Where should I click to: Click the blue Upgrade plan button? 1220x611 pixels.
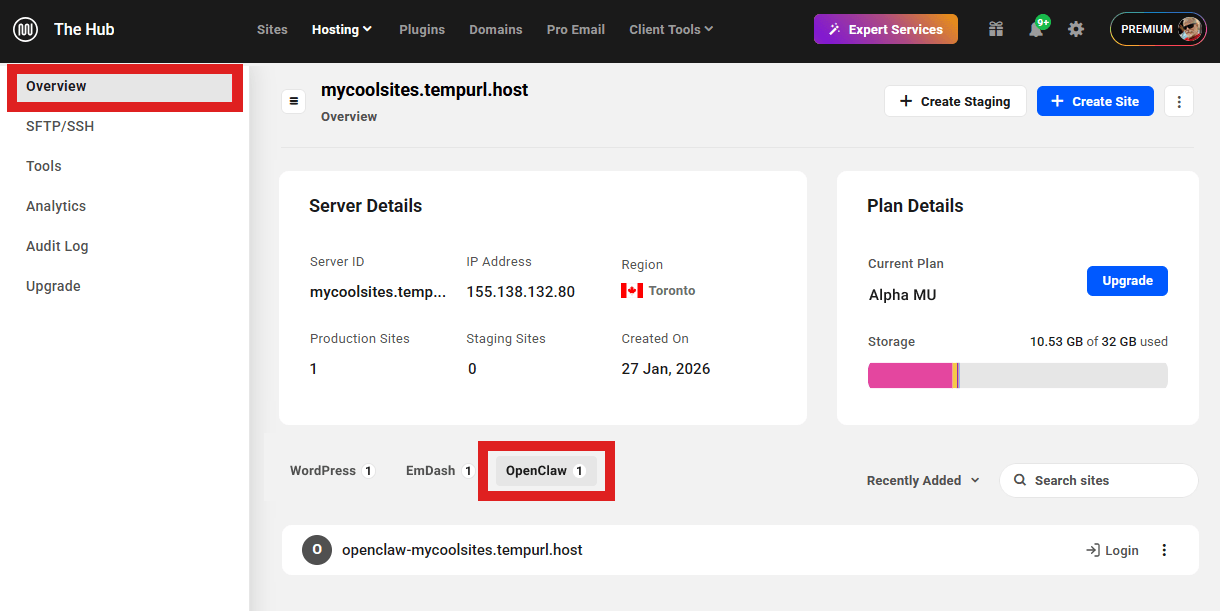(x=1127, y=281)
